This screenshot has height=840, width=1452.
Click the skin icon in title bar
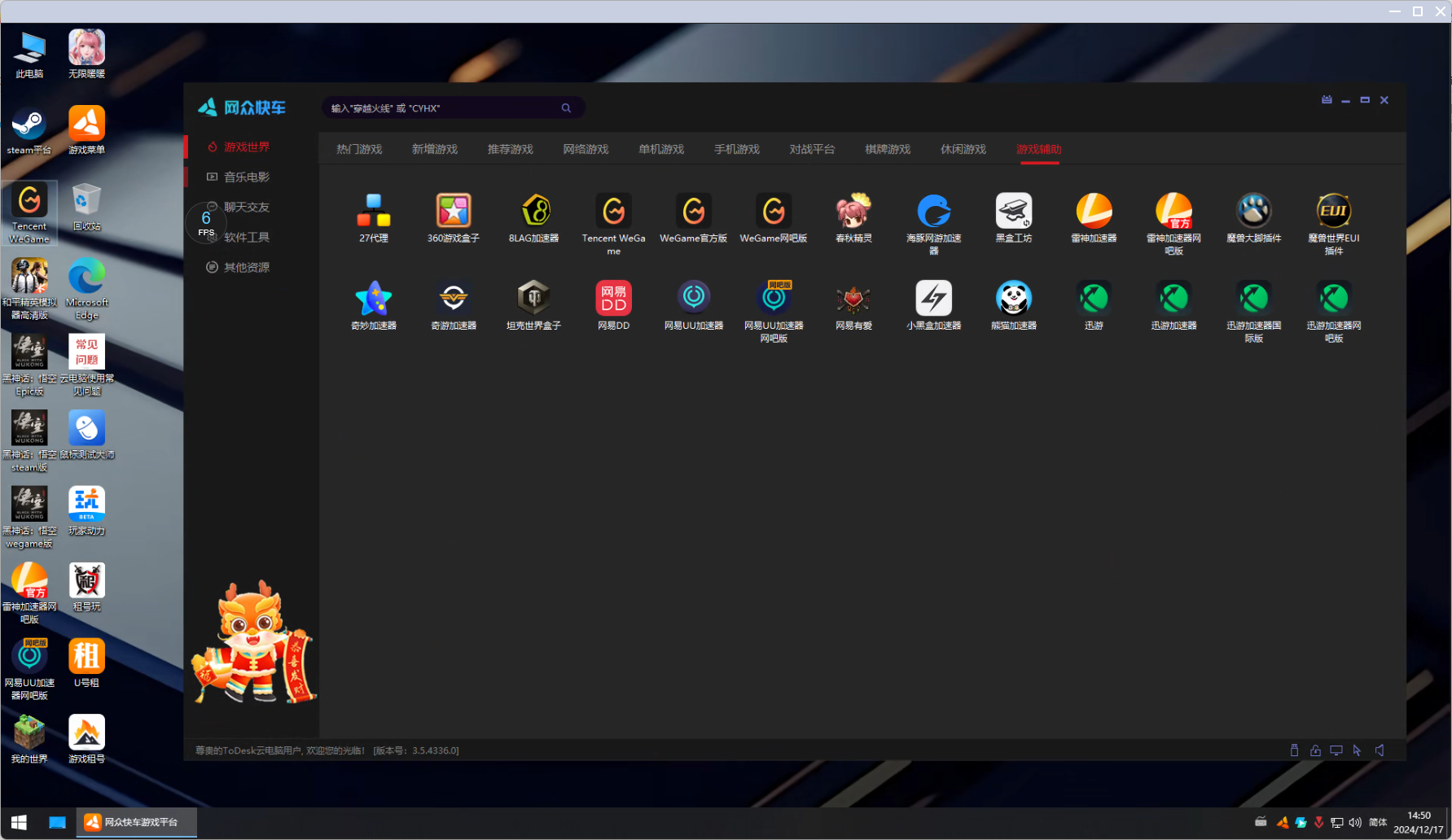(1327, 100)
